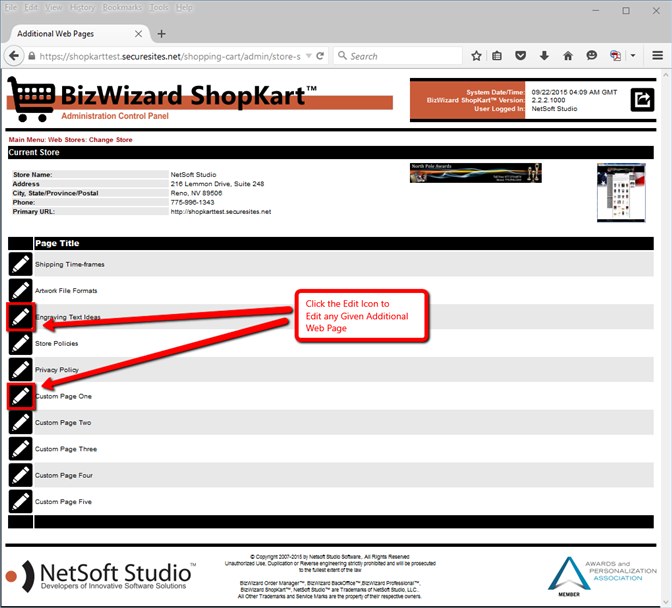Image resolution: width=672 pixels, height=608 pixels.
Task: Open the Help menu
Action: click(184, 8)
